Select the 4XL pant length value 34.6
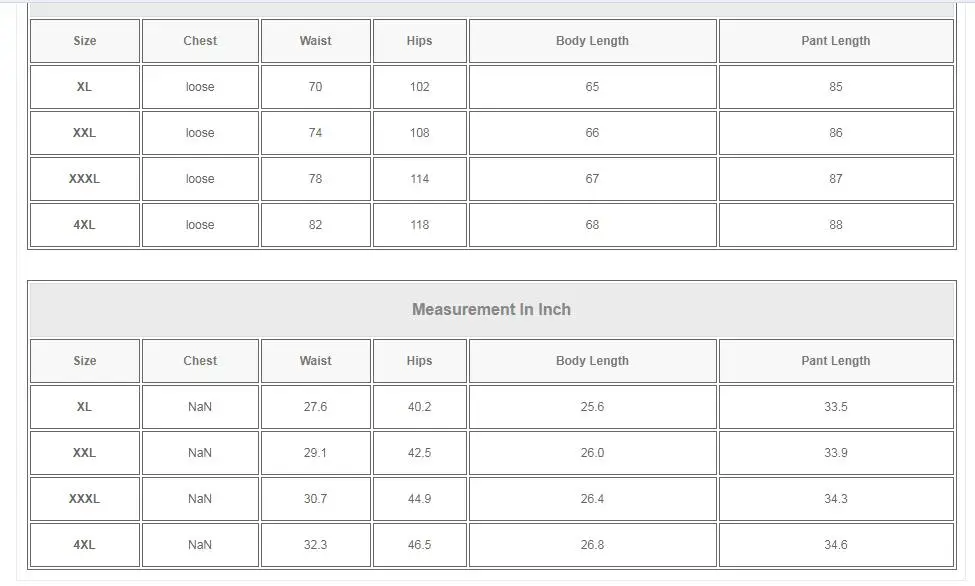 (x=836, y=545)
